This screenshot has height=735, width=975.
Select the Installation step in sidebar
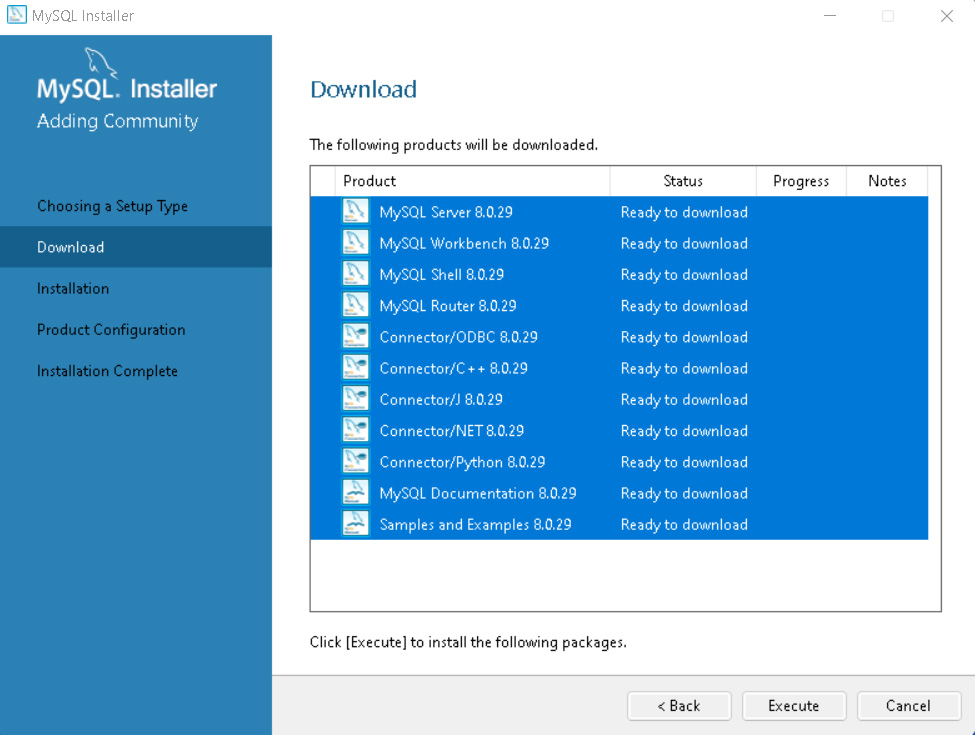pos(73,289)
